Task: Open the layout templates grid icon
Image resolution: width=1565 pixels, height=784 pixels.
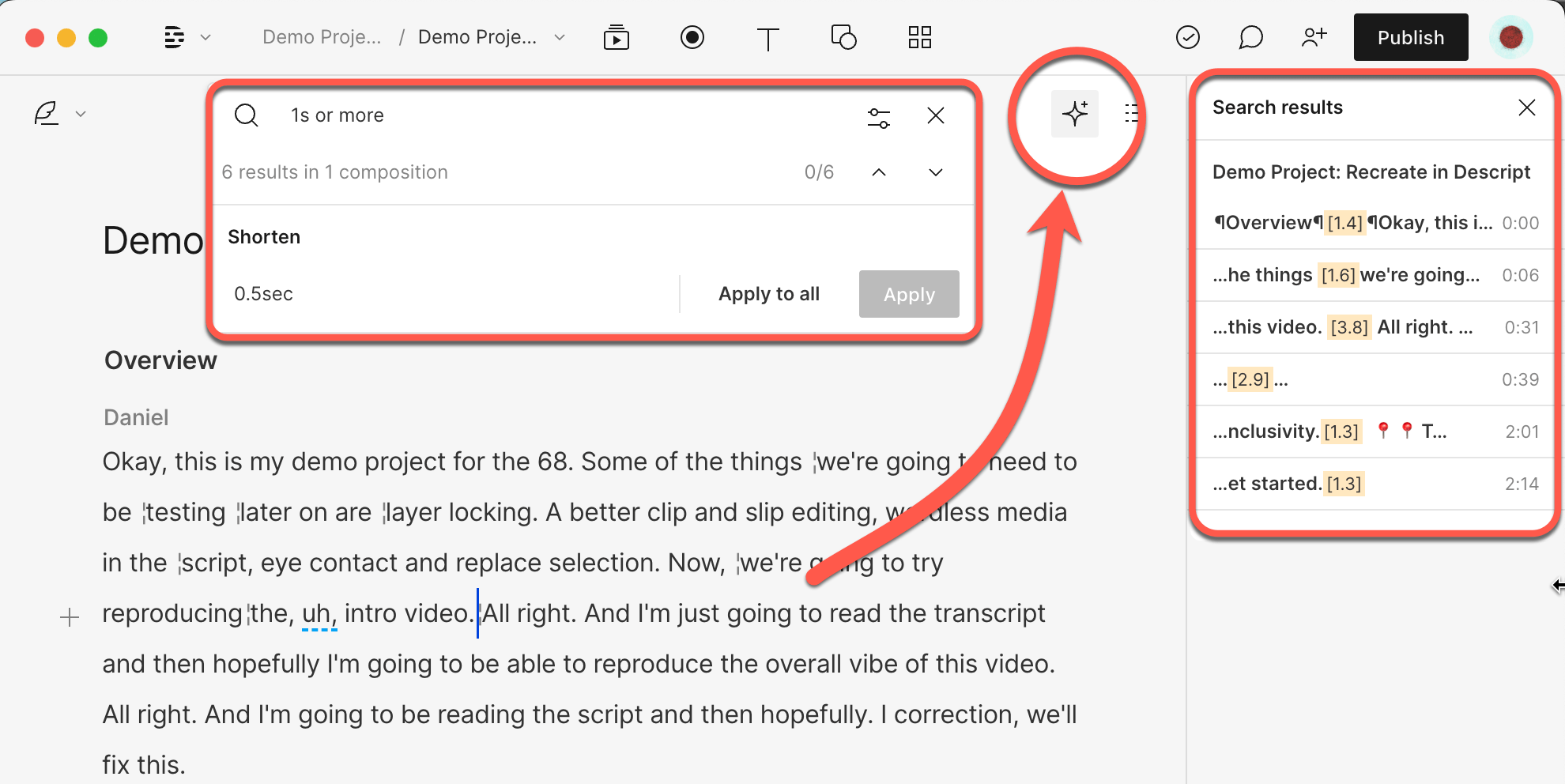Action: point(919,37)
